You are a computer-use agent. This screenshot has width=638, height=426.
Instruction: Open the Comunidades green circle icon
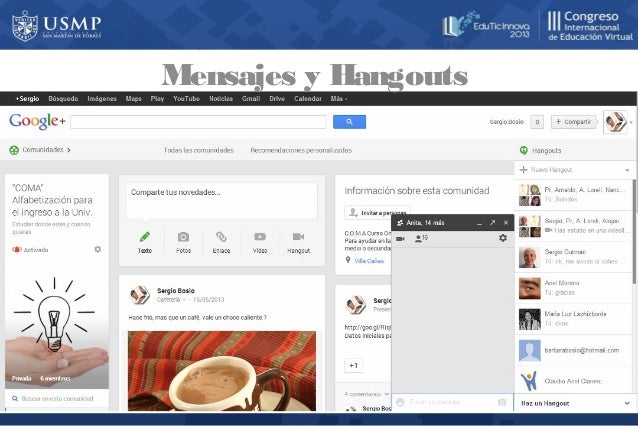coord(14,150)
